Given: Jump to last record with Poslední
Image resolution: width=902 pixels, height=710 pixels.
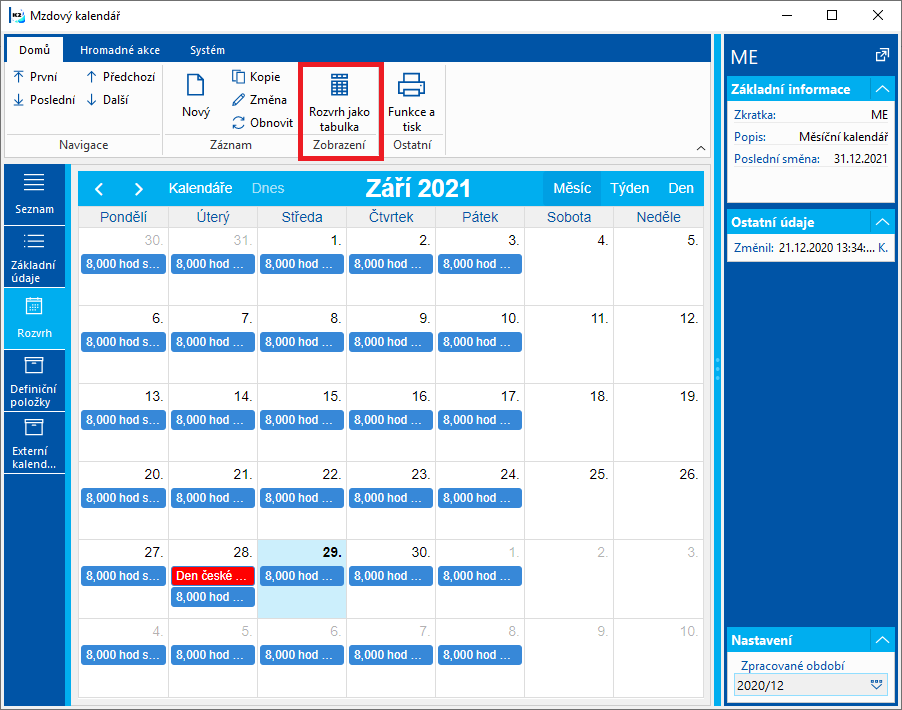Looking at the screenshot, I should click(x=44, y=100).
